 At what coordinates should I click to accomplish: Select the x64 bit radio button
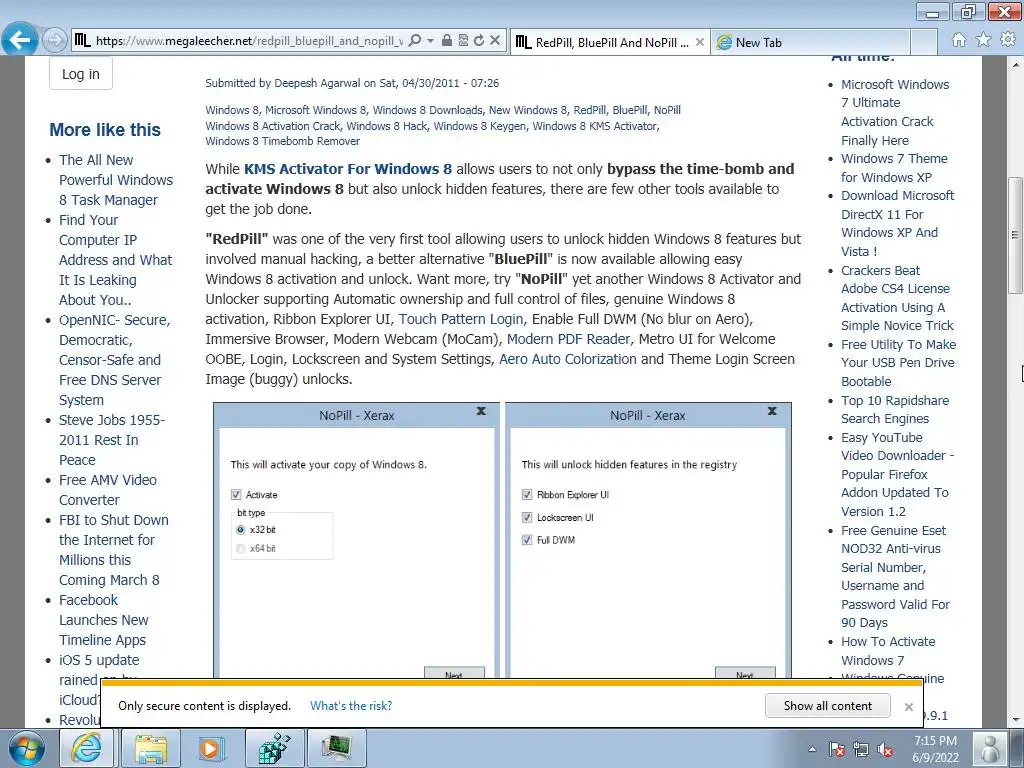tap(240, 549)
